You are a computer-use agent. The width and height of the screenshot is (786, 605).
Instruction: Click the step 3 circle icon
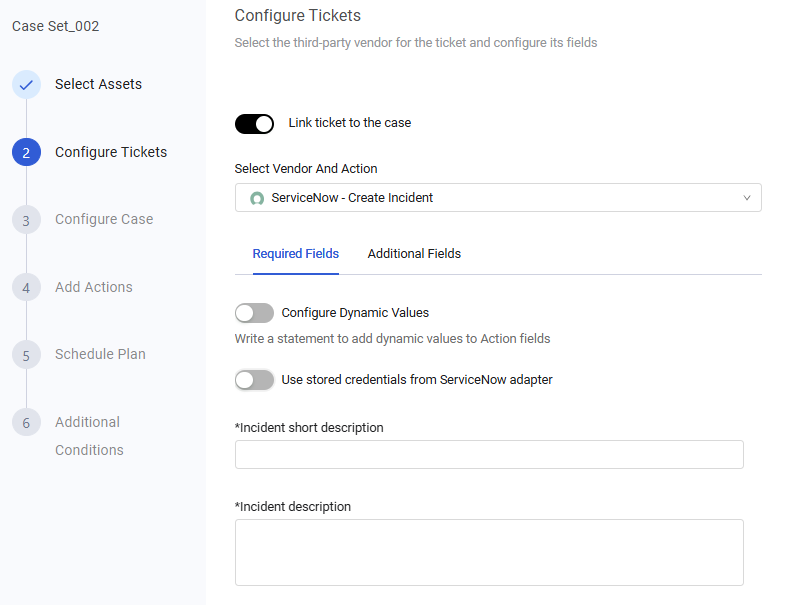26,220
